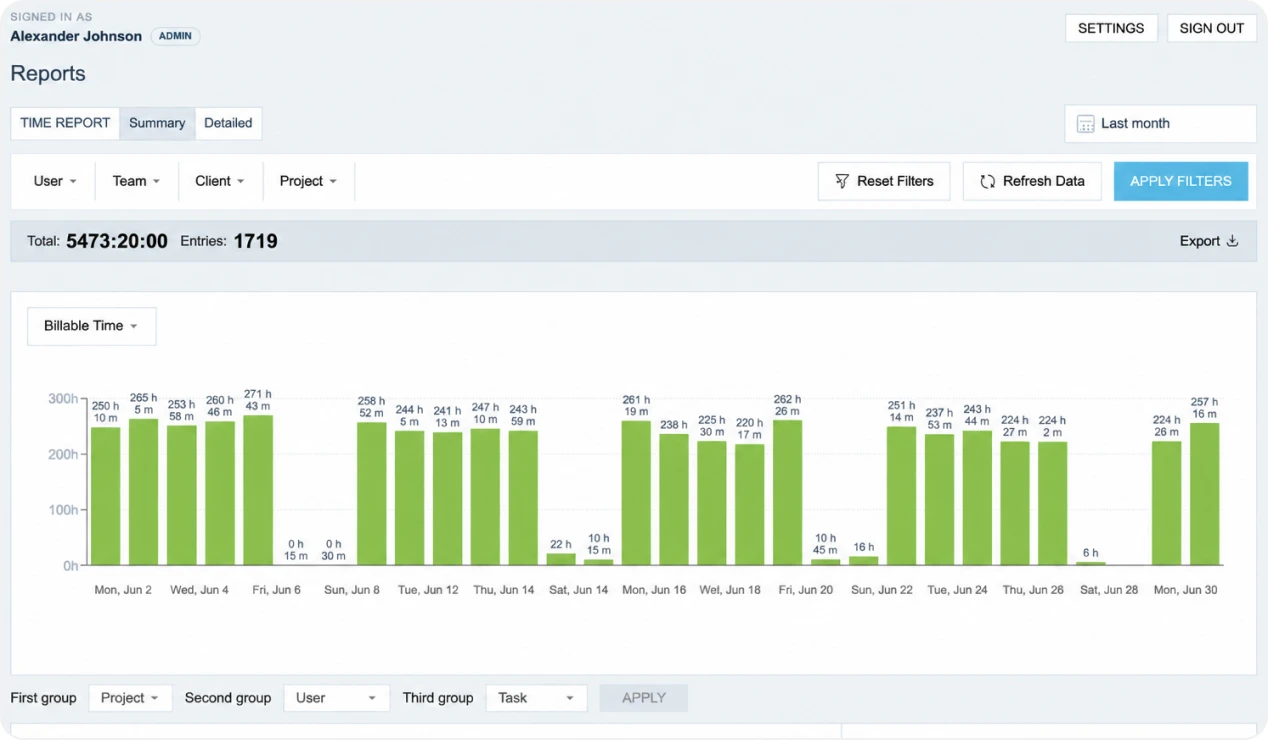Click the funnel icon in Reset Filters
Viewport: 1268px width, 740px height.
tap(842, 181)
